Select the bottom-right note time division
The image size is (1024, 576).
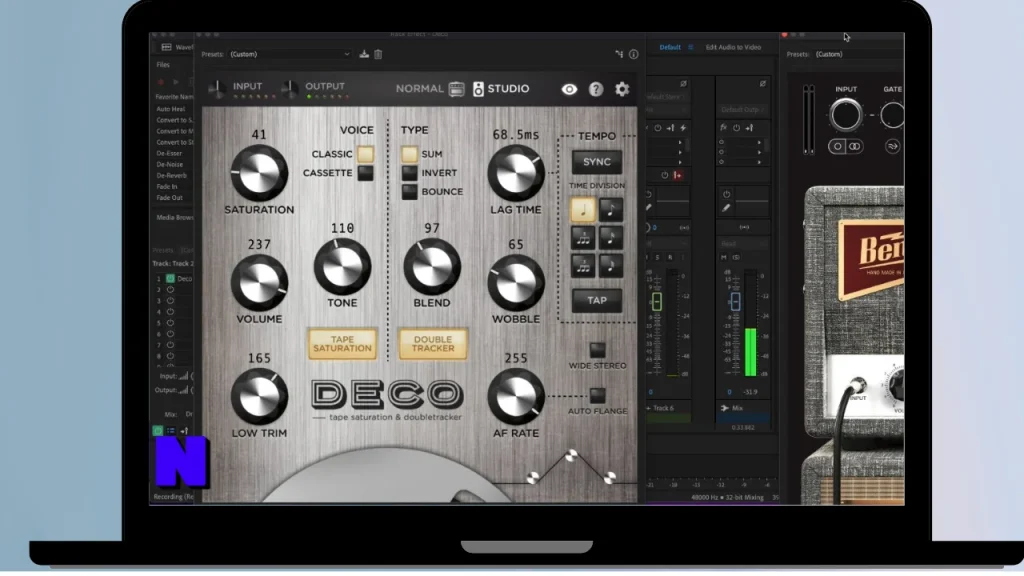(x=611, y=266)
